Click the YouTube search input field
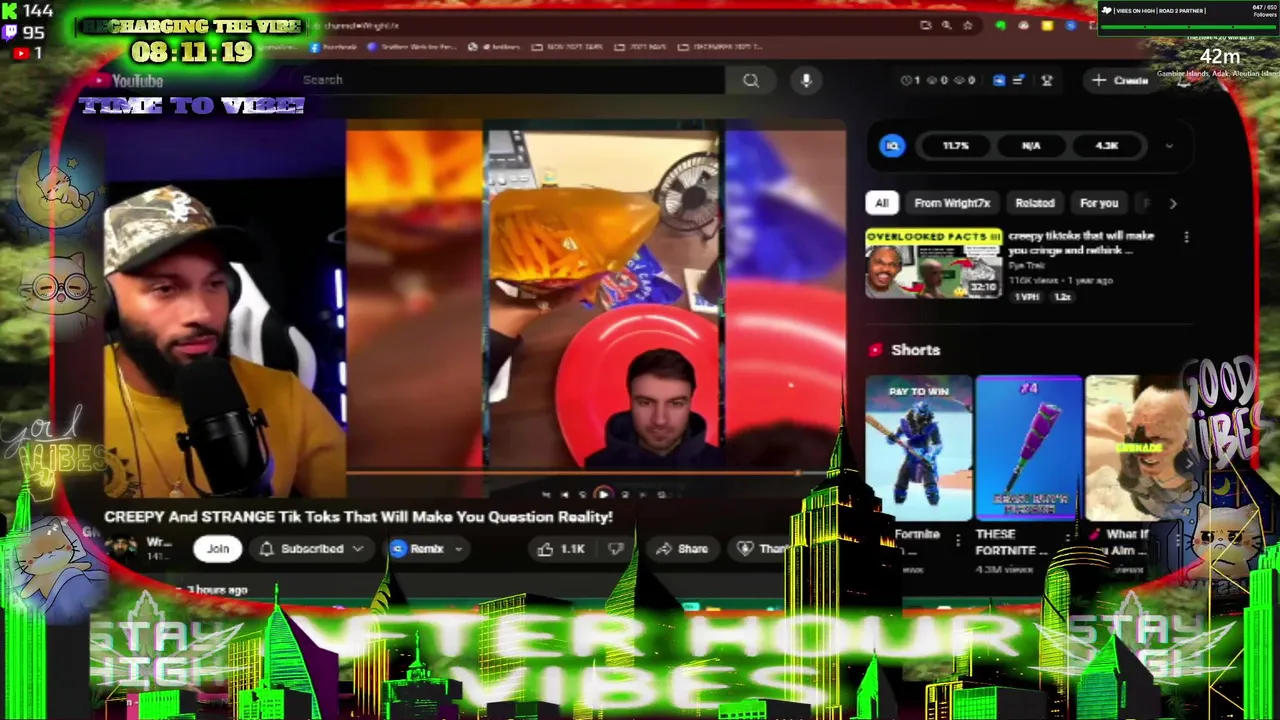This screenshot has width=1280, height=720. pos(510,80)
